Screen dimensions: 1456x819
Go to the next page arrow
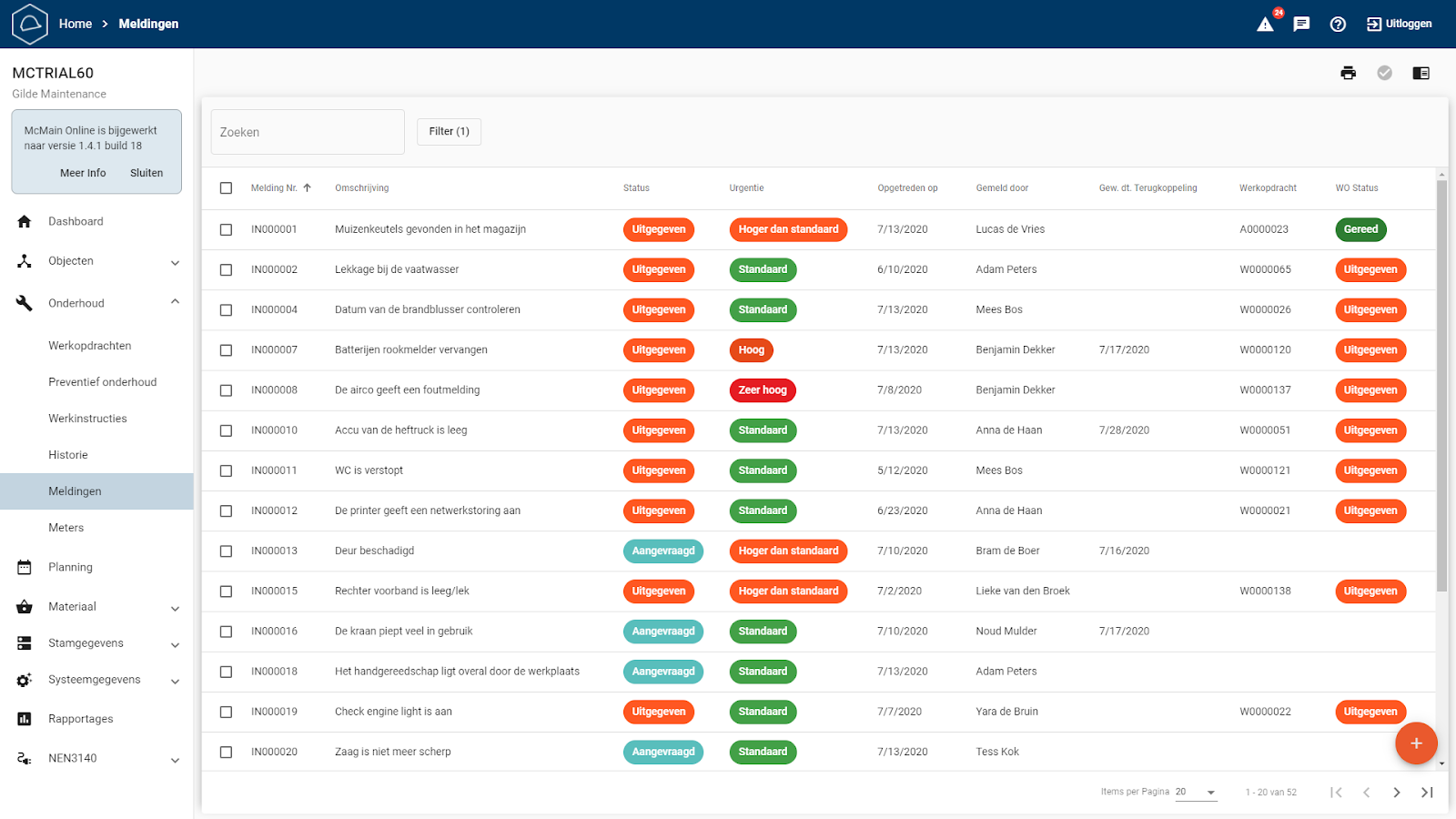(1396, 793)
